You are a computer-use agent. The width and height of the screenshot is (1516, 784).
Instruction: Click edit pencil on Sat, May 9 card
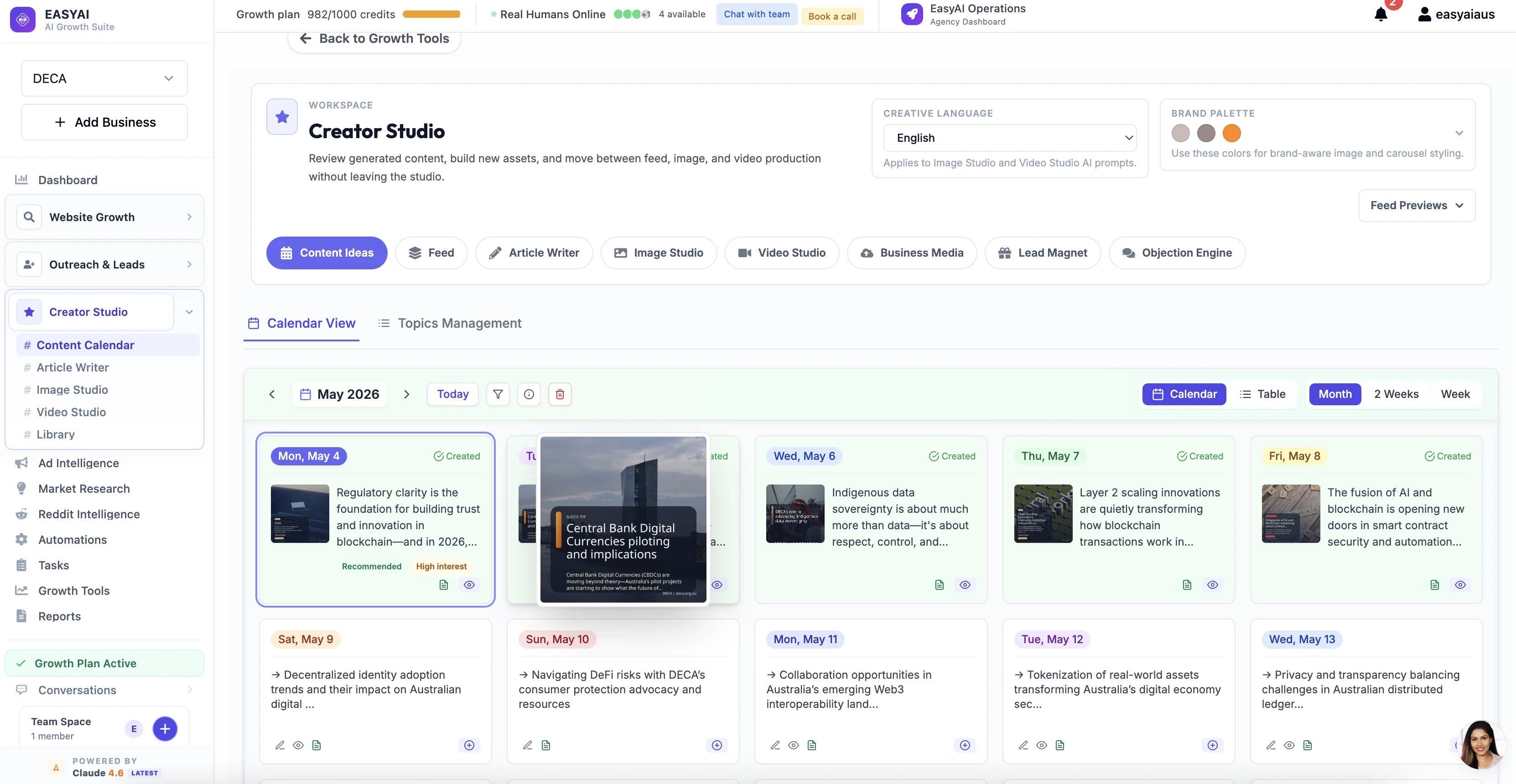pos(280,745)
